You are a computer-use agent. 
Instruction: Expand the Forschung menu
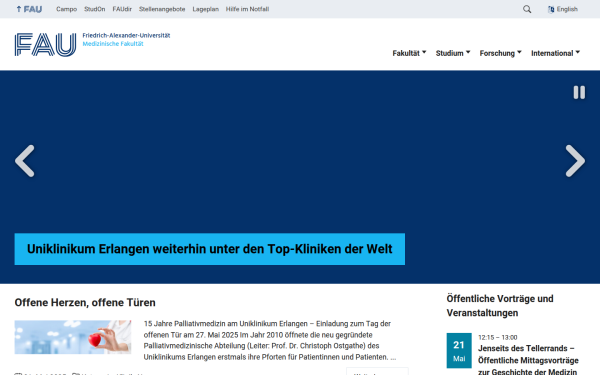[x=501, y=53]
